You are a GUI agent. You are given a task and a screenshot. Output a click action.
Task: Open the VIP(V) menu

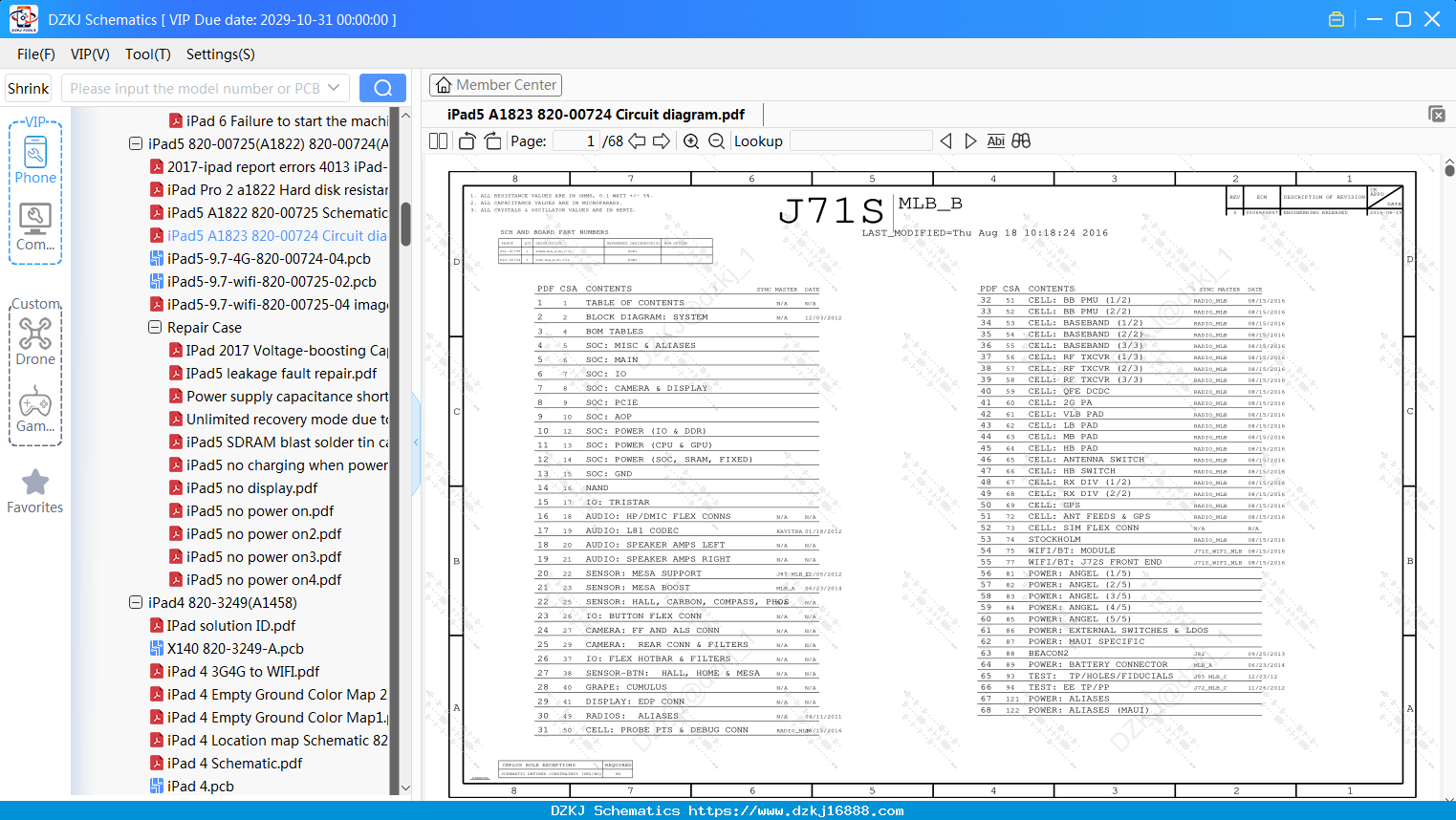tap(90, 54)
